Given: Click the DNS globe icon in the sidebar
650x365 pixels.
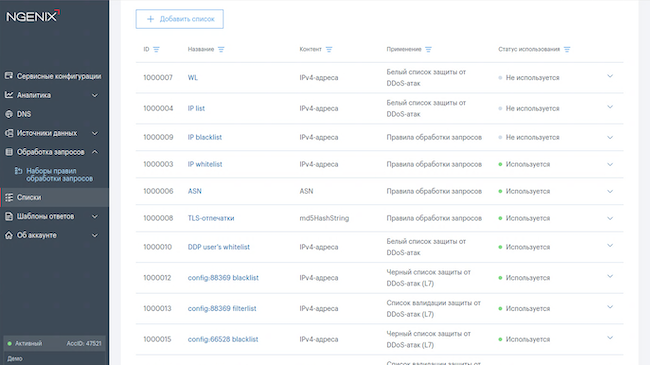Looking at the screenshot, I should click(x=9, y=114).
